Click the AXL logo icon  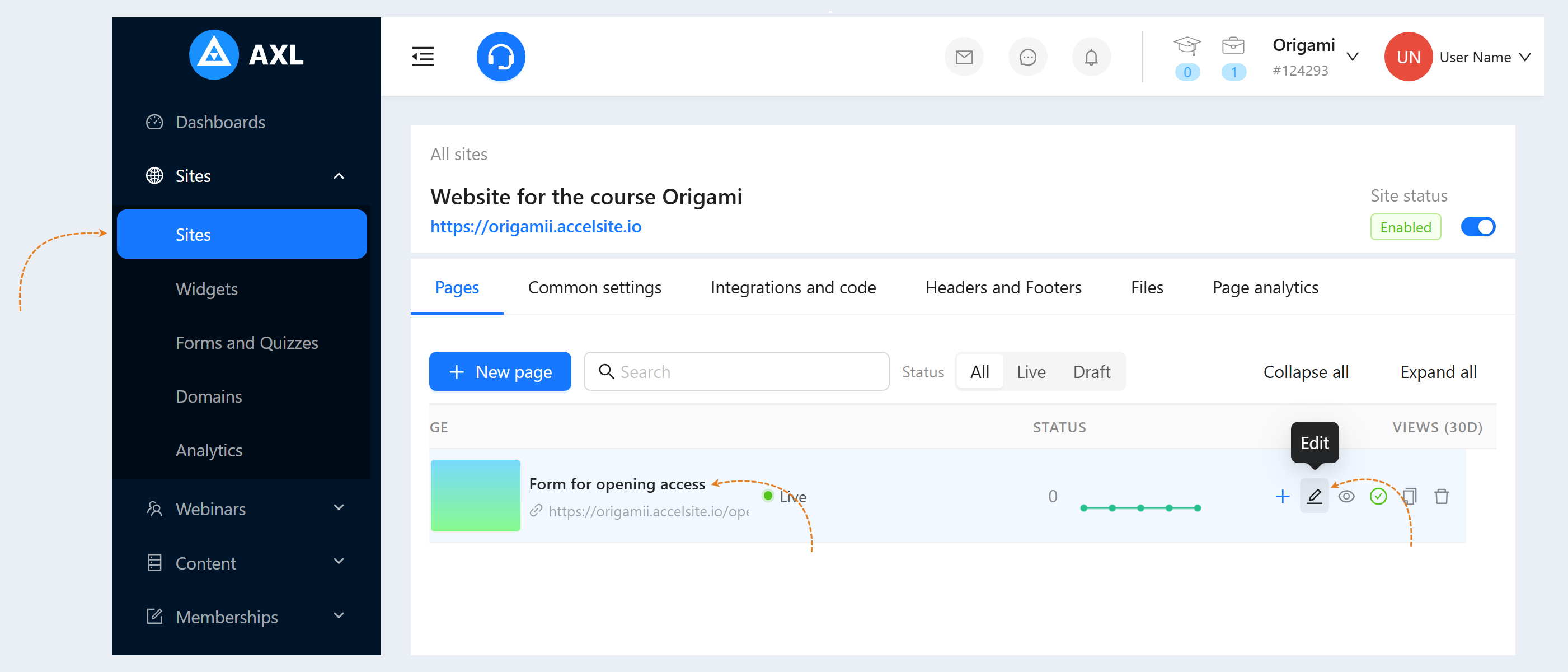(214, 55)
